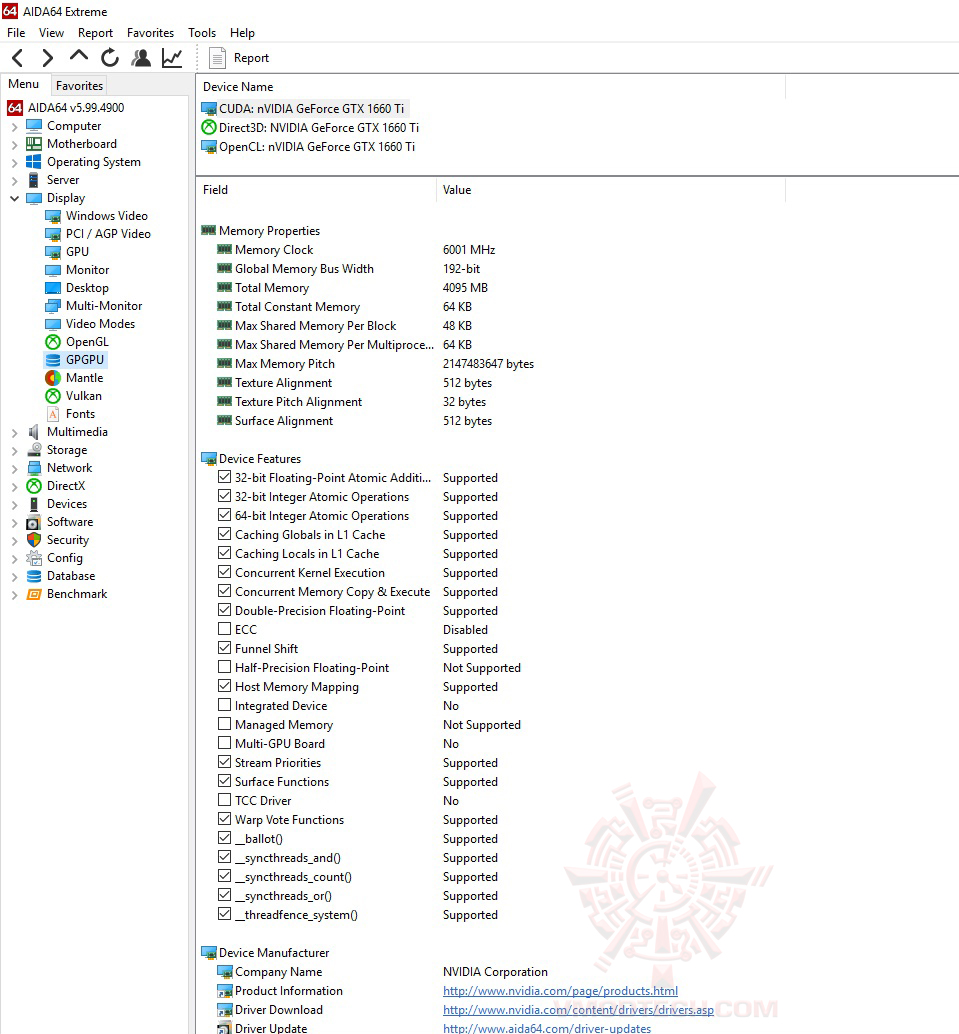Open the Help menu
959x1034 pixels.
pyautogui.click(x=242, y=33)
